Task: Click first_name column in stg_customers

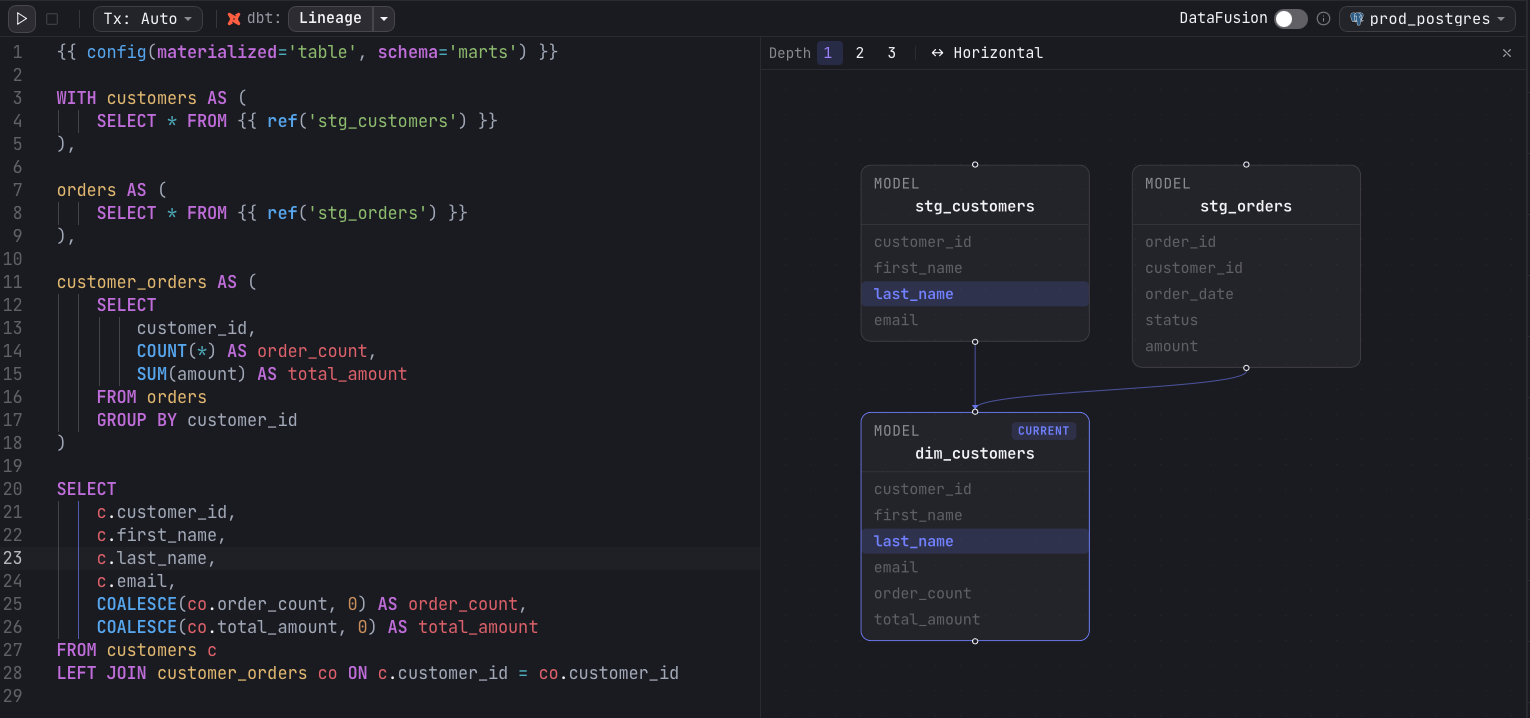Action: 975,268
